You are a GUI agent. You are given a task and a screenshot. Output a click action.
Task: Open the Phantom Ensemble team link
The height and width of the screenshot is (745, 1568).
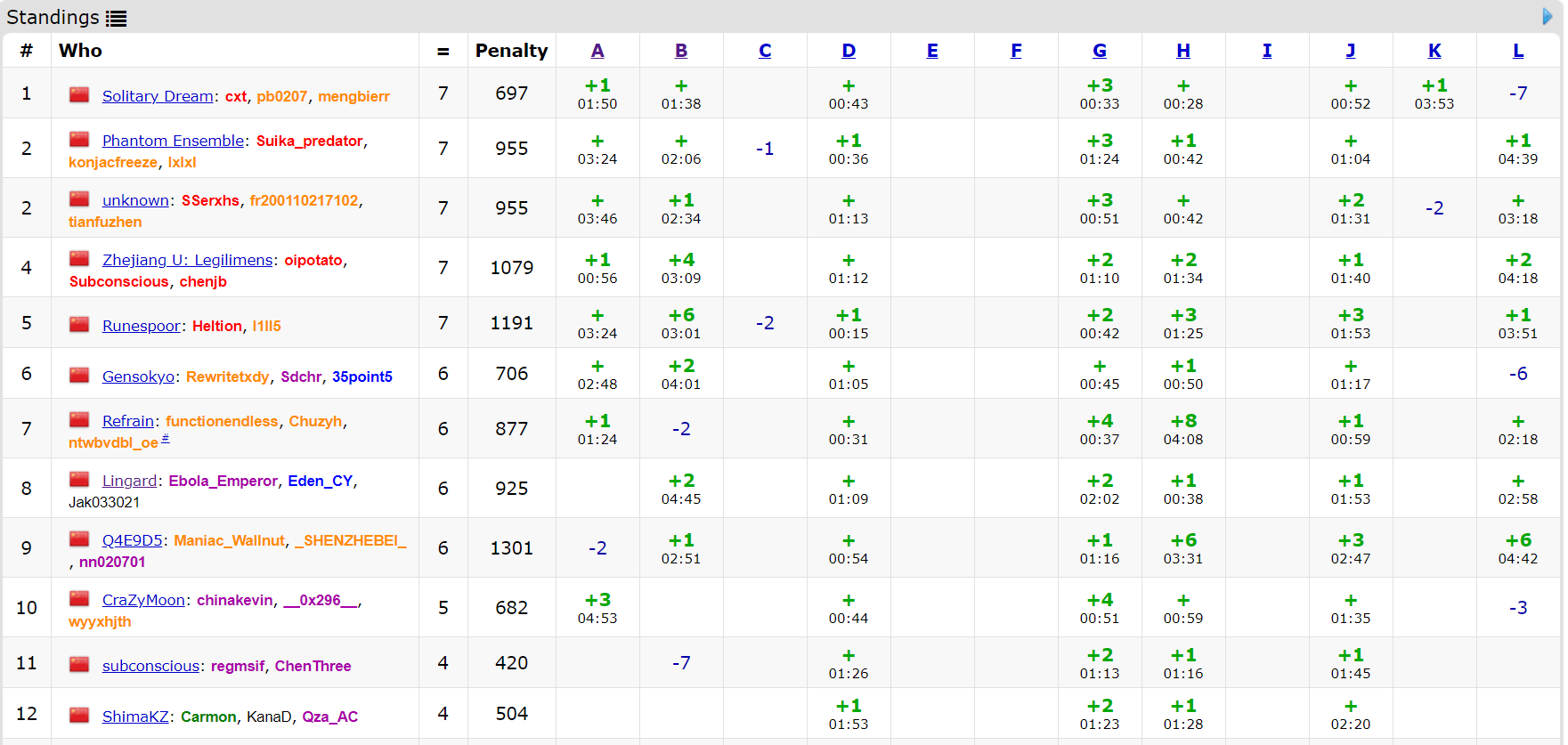click(173, 141)
